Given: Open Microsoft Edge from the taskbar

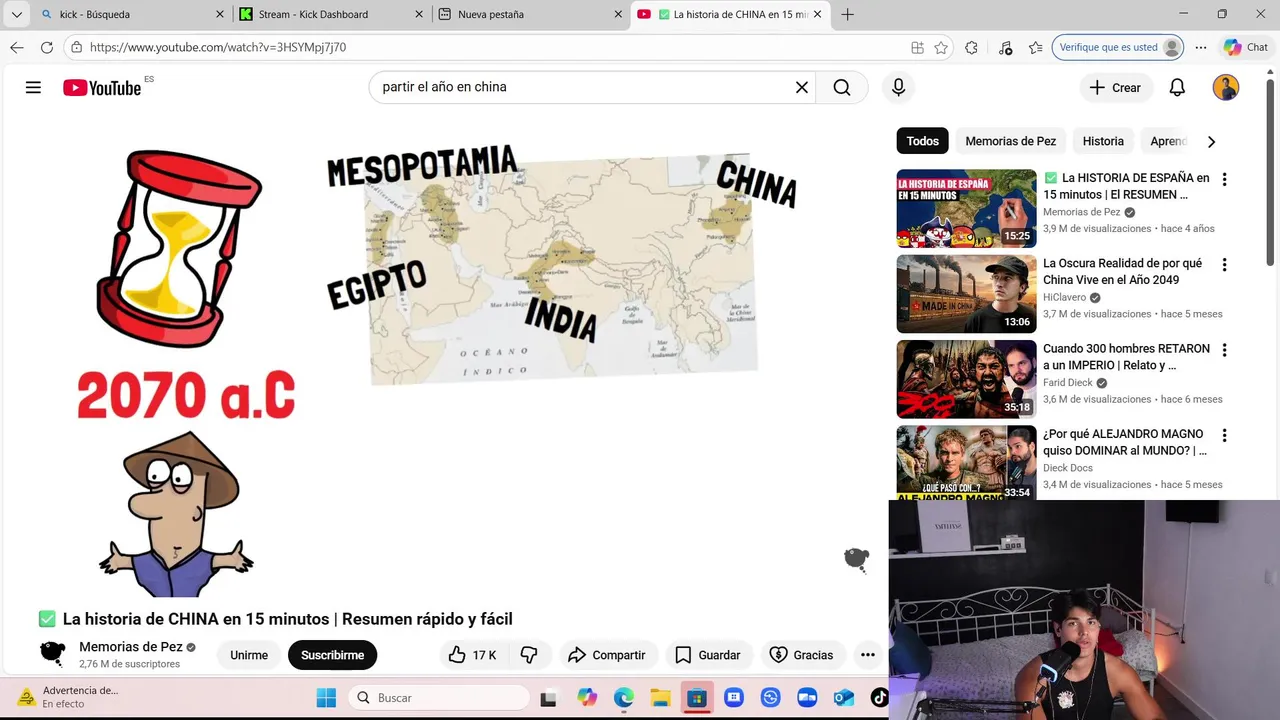Looking at the screenshot, I should [x=623, y=697].
